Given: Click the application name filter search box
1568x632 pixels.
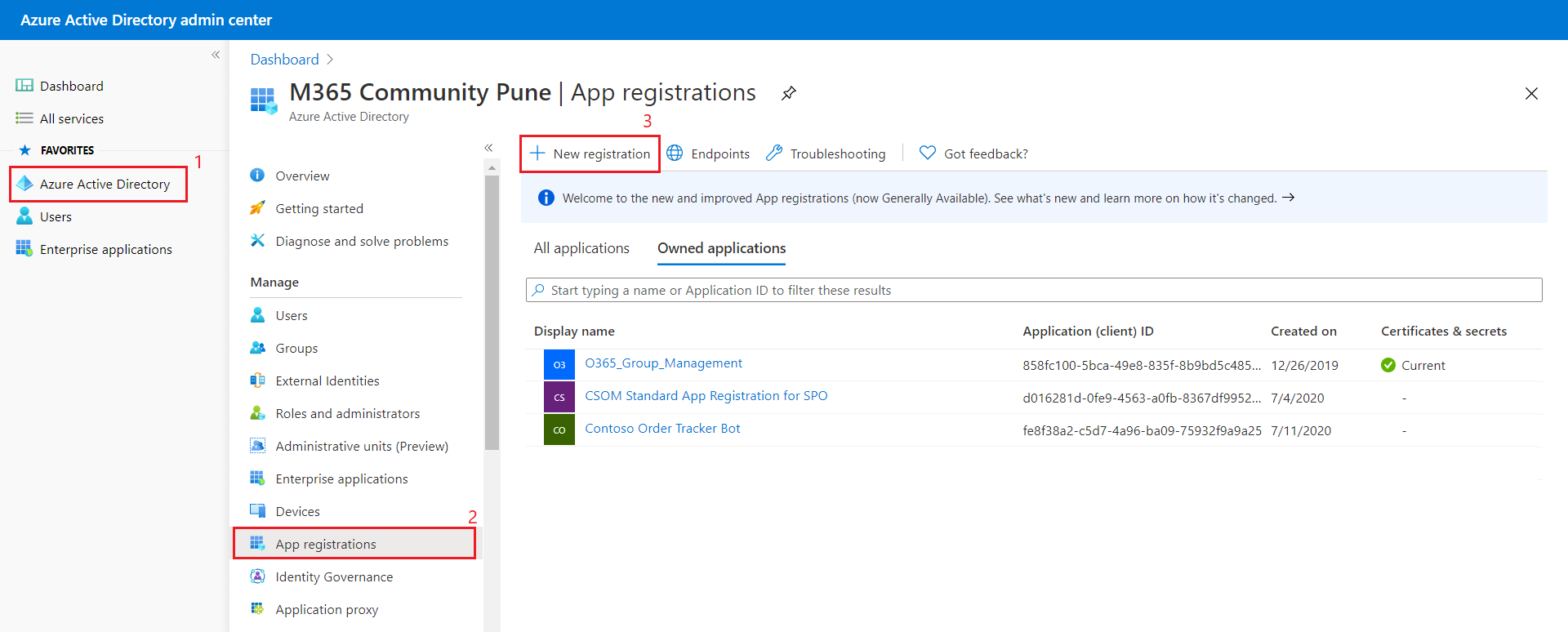Looking at the screenshot, I should click(1034, 290).
